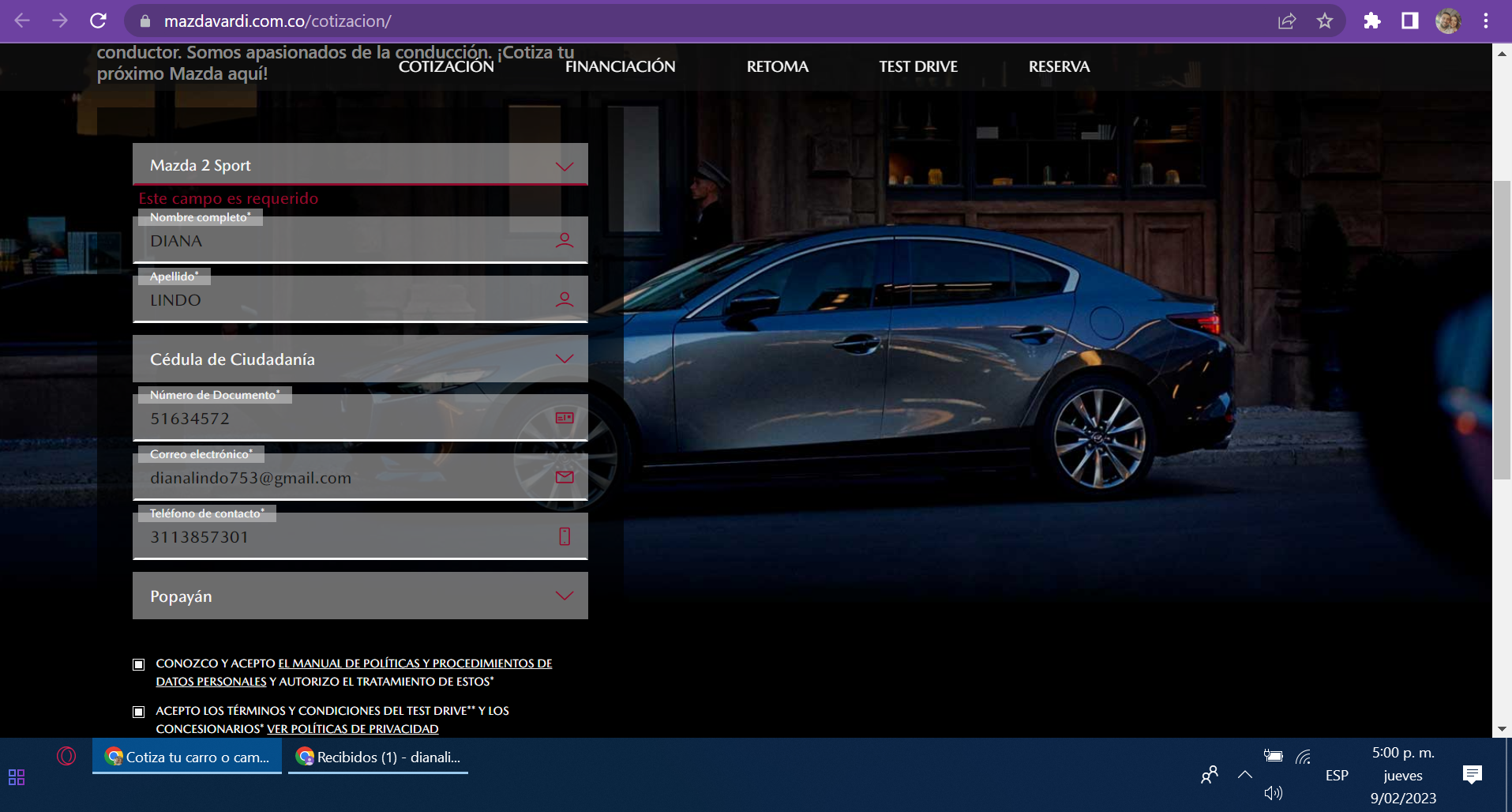
Task: Open Wi-Fi network icon
Action: tap(1304, 757)
